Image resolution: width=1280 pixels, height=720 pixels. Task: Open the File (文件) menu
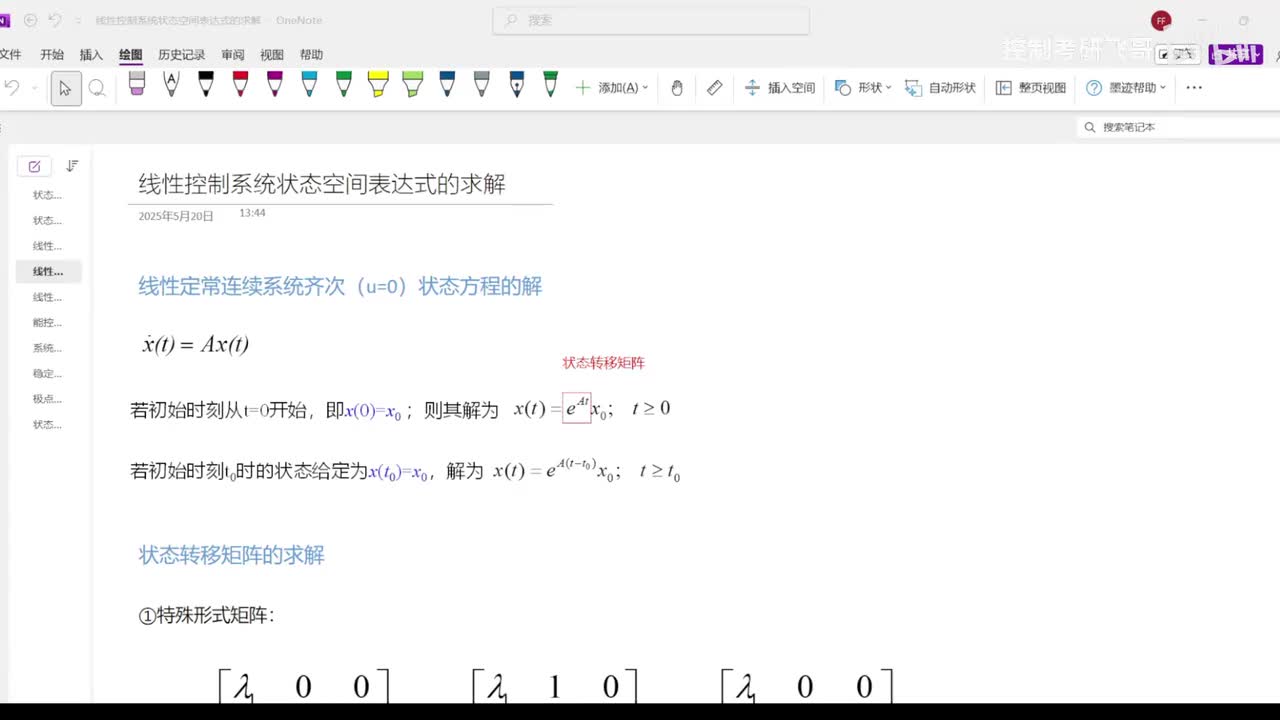10,55
